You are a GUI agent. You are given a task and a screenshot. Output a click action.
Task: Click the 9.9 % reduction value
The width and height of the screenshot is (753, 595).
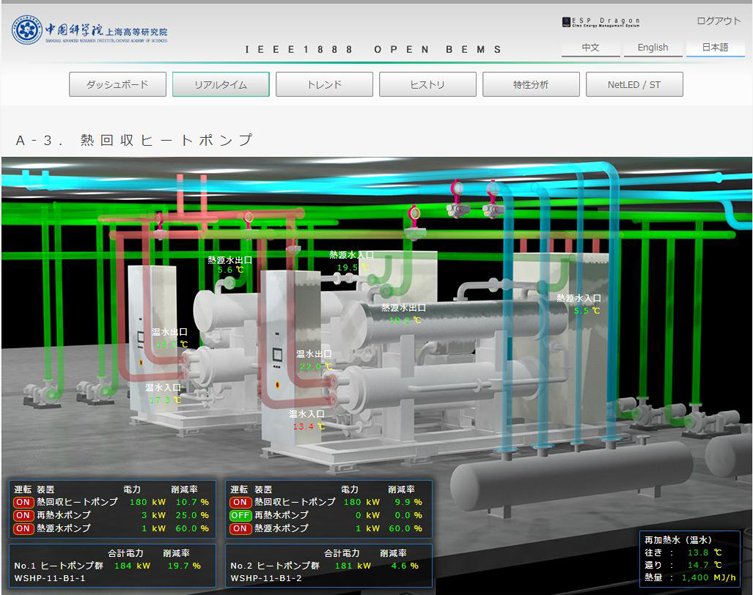click(x=409, y=502)
